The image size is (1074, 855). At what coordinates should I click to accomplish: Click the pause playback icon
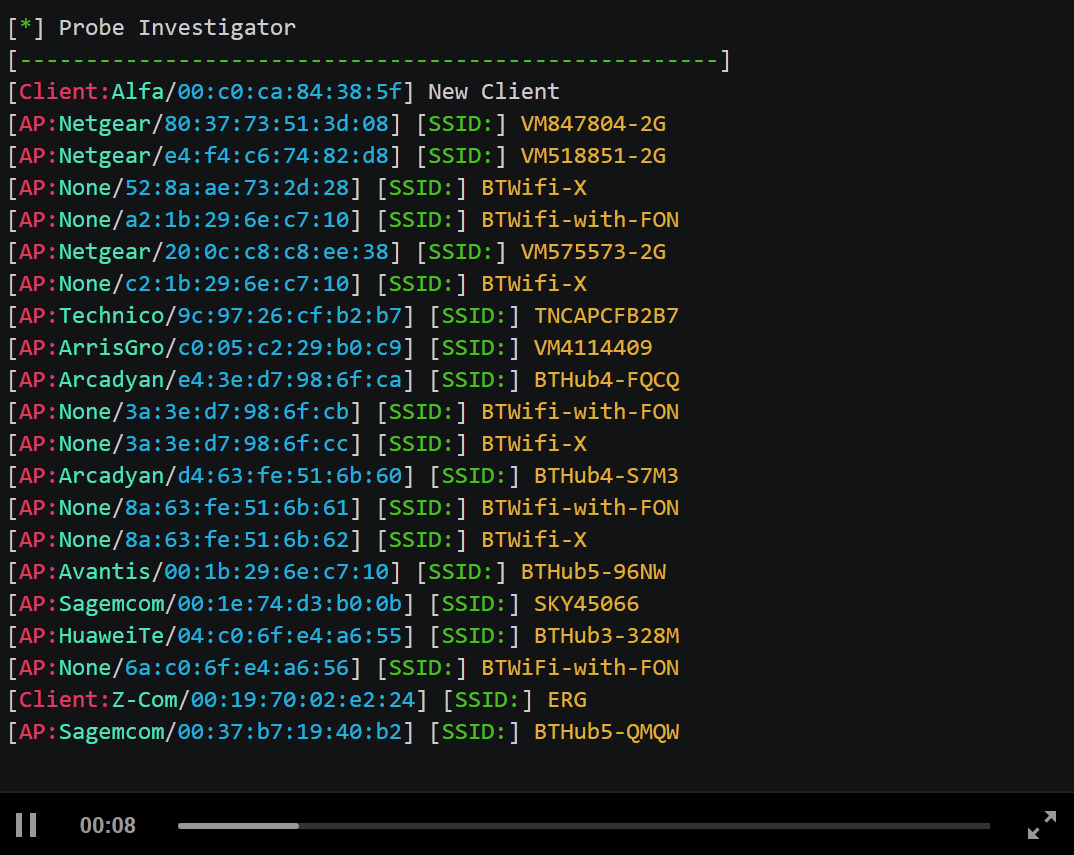[x=25, y=824]
